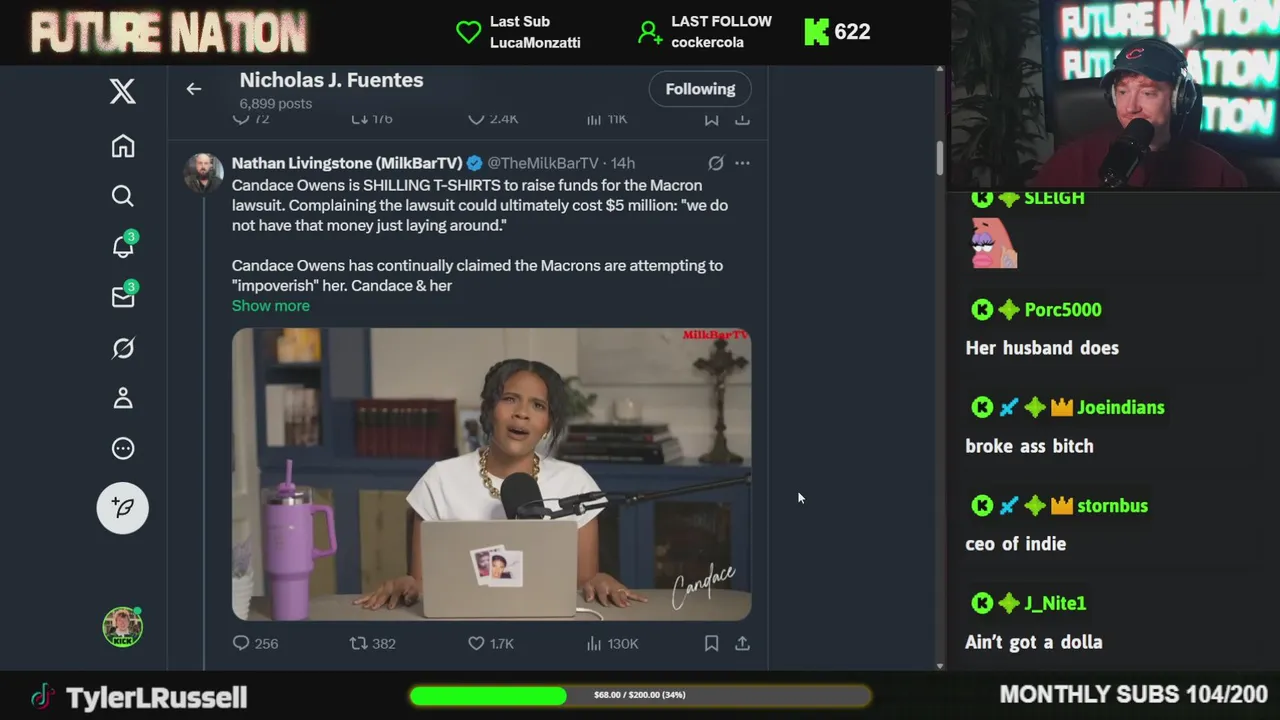Click the verified badge next to MilkBarTV
Viewport: 1280px width, 720px height.
pos(474,163)
